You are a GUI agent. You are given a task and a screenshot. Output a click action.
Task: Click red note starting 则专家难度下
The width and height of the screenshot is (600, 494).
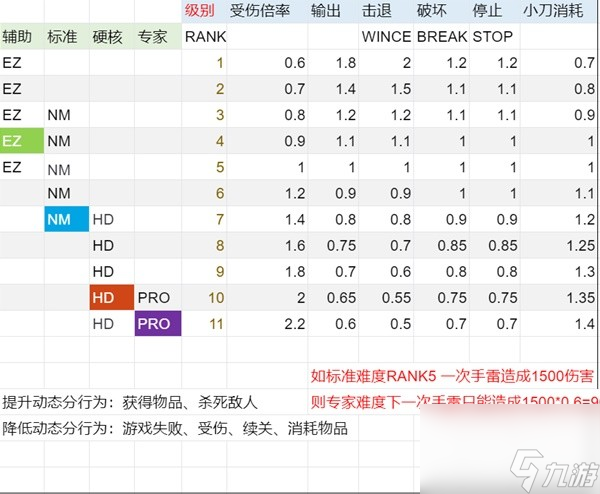tap(453, 401)
